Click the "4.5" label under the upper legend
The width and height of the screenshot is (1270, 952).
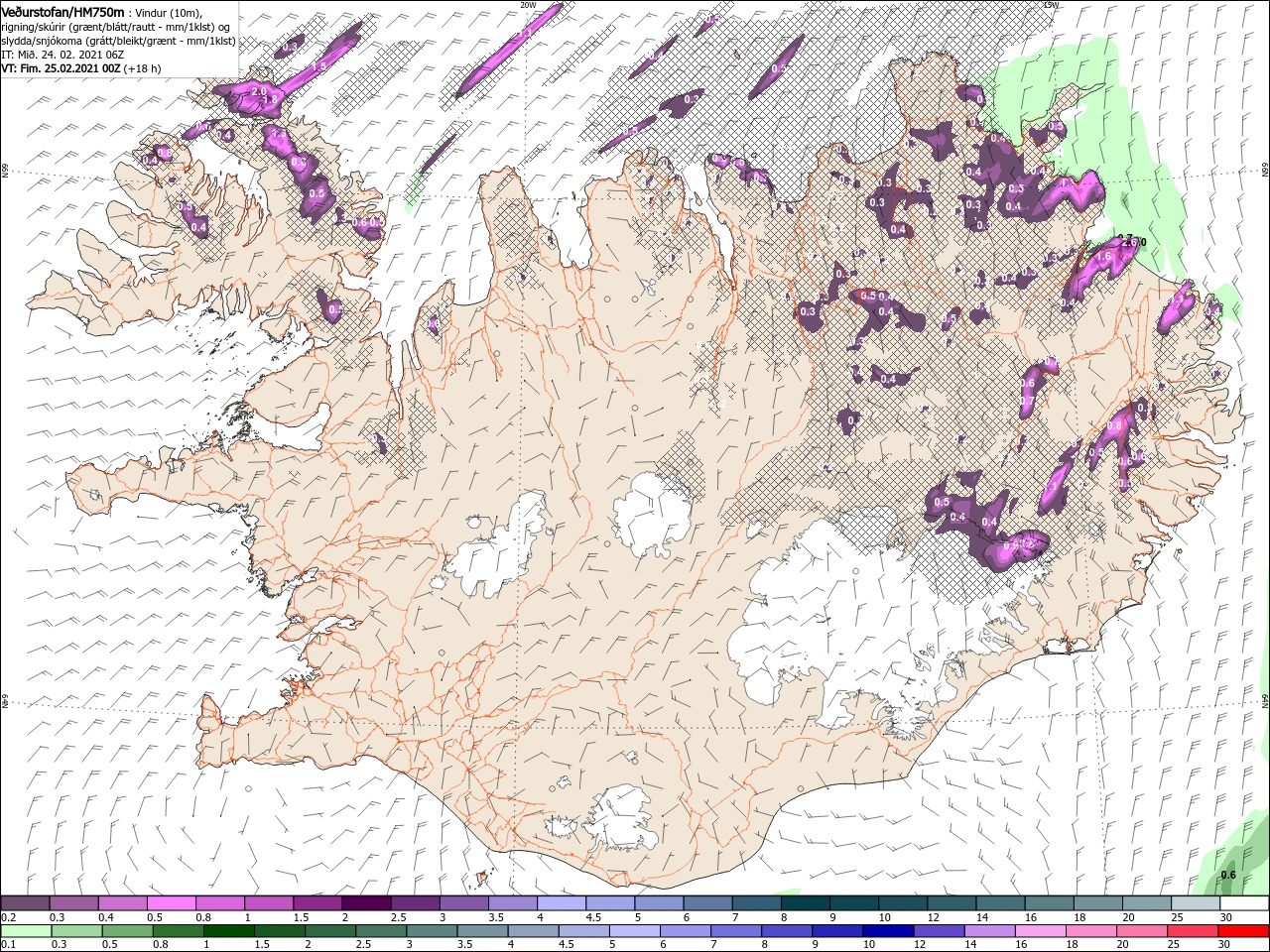[x=592, y=917]
